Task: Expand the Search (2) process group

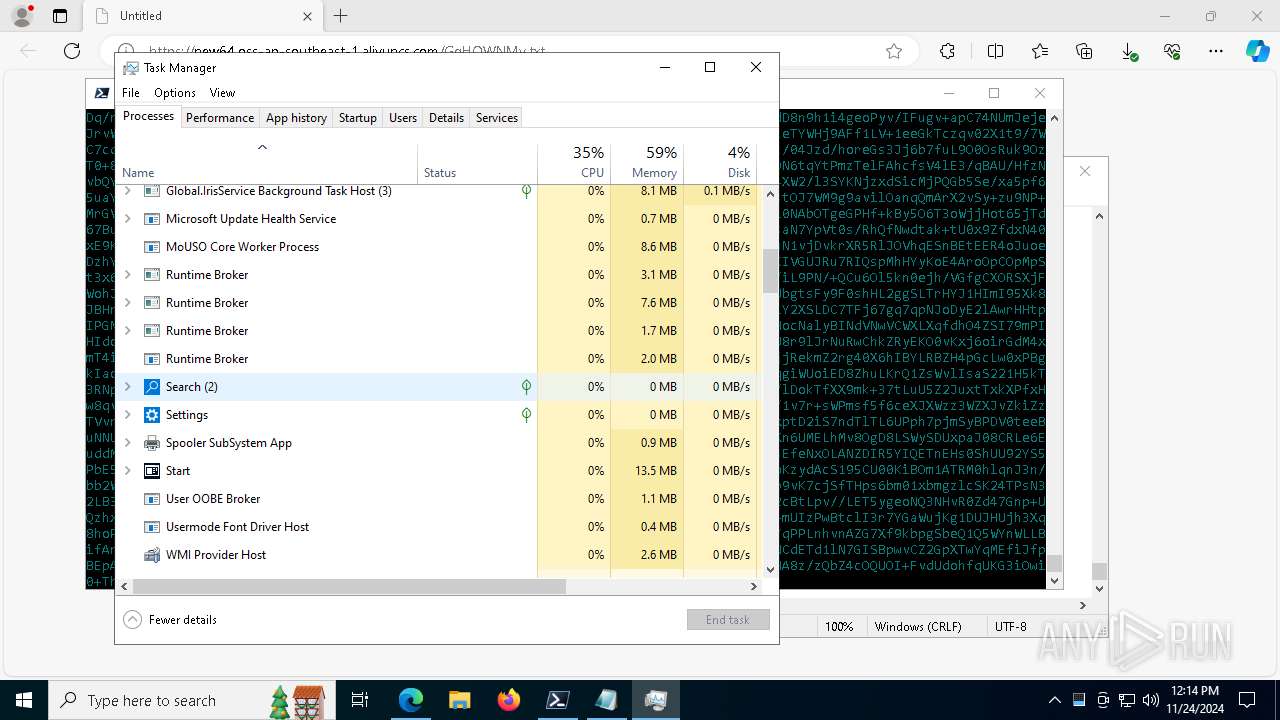Action: click(127, 387)
